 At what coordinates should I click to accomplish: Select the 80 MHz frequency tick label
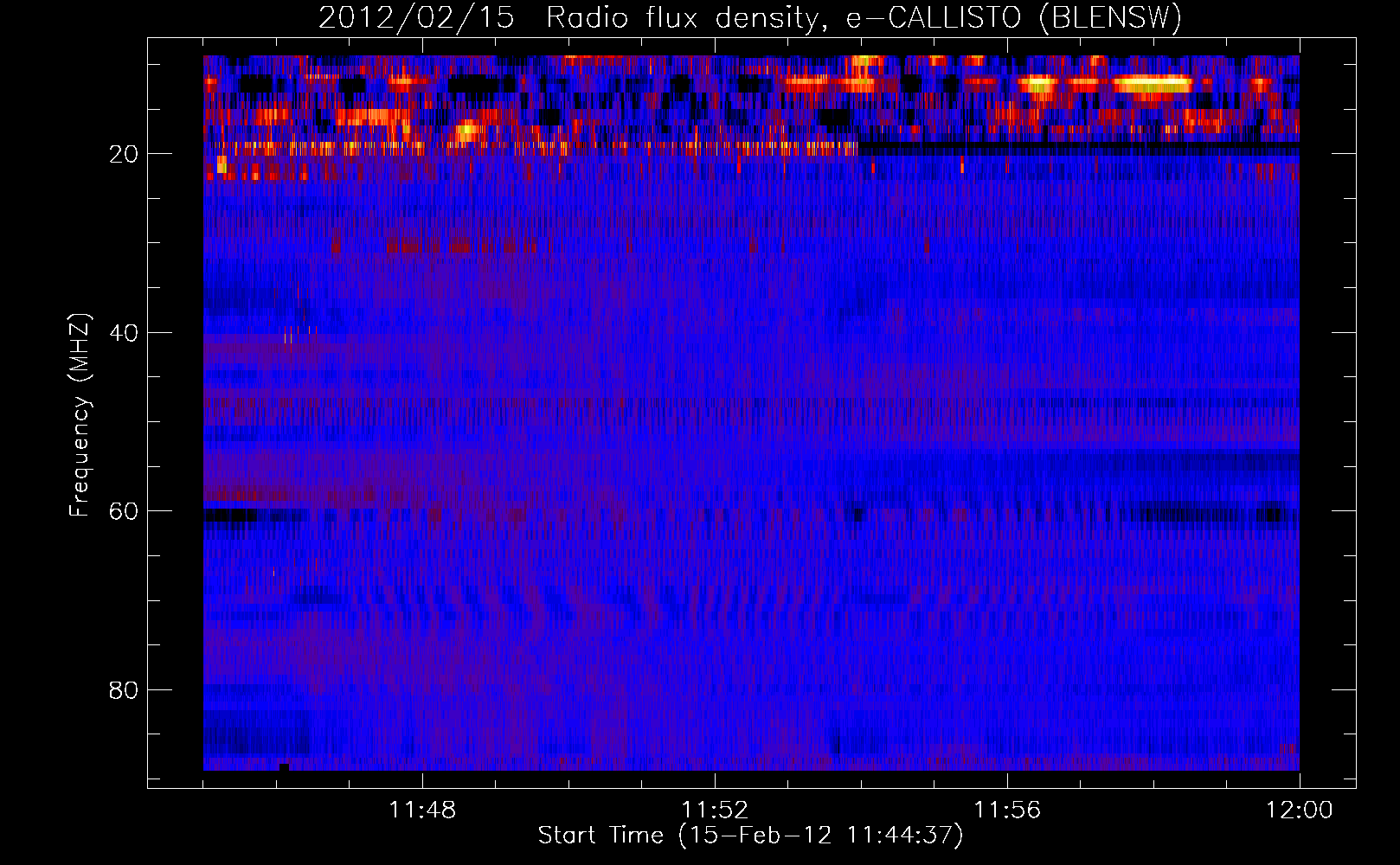(x=124, y=690)
